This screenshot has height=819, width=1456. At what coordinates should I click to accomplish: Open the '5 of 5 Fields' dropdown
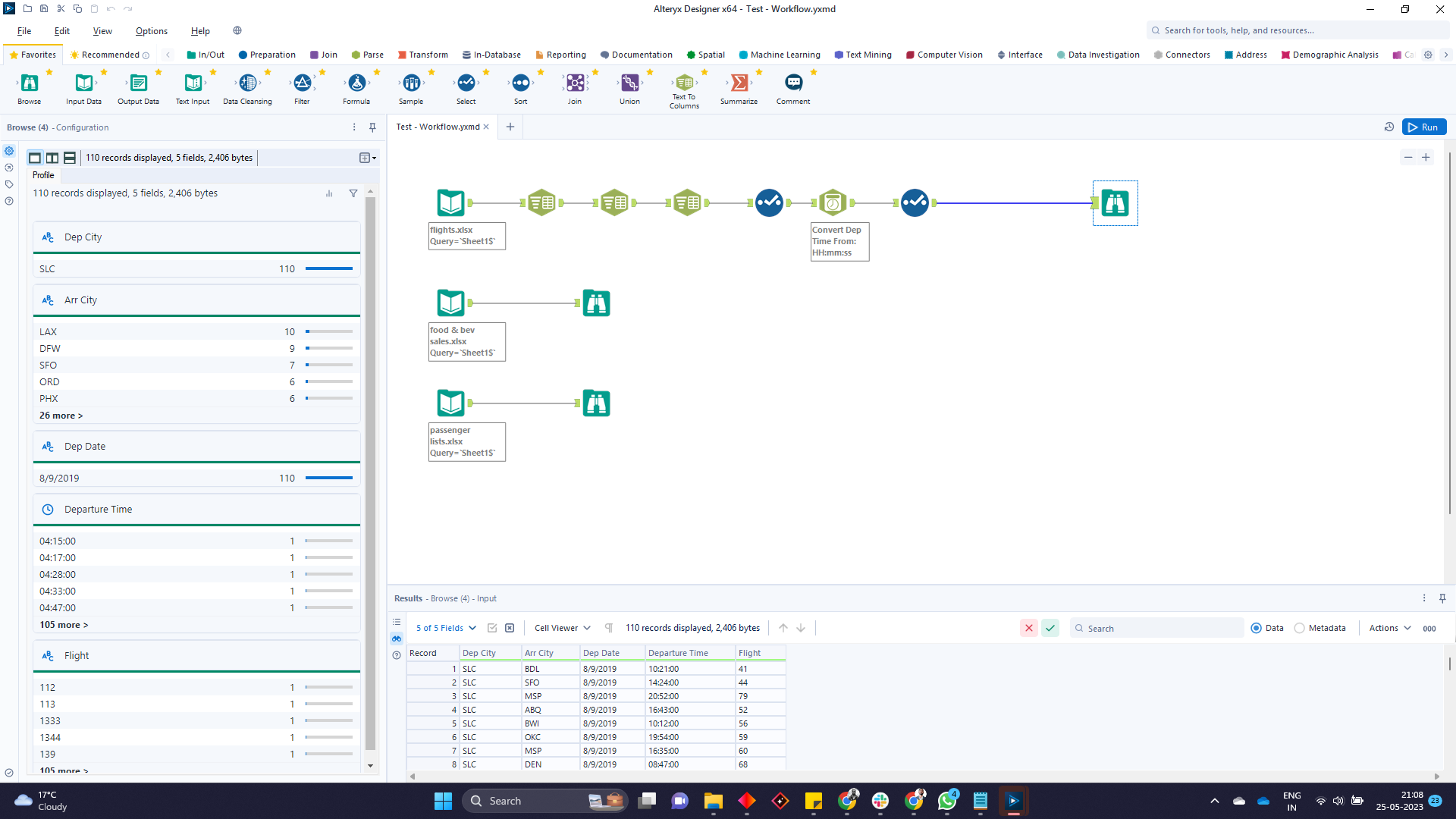446,628
